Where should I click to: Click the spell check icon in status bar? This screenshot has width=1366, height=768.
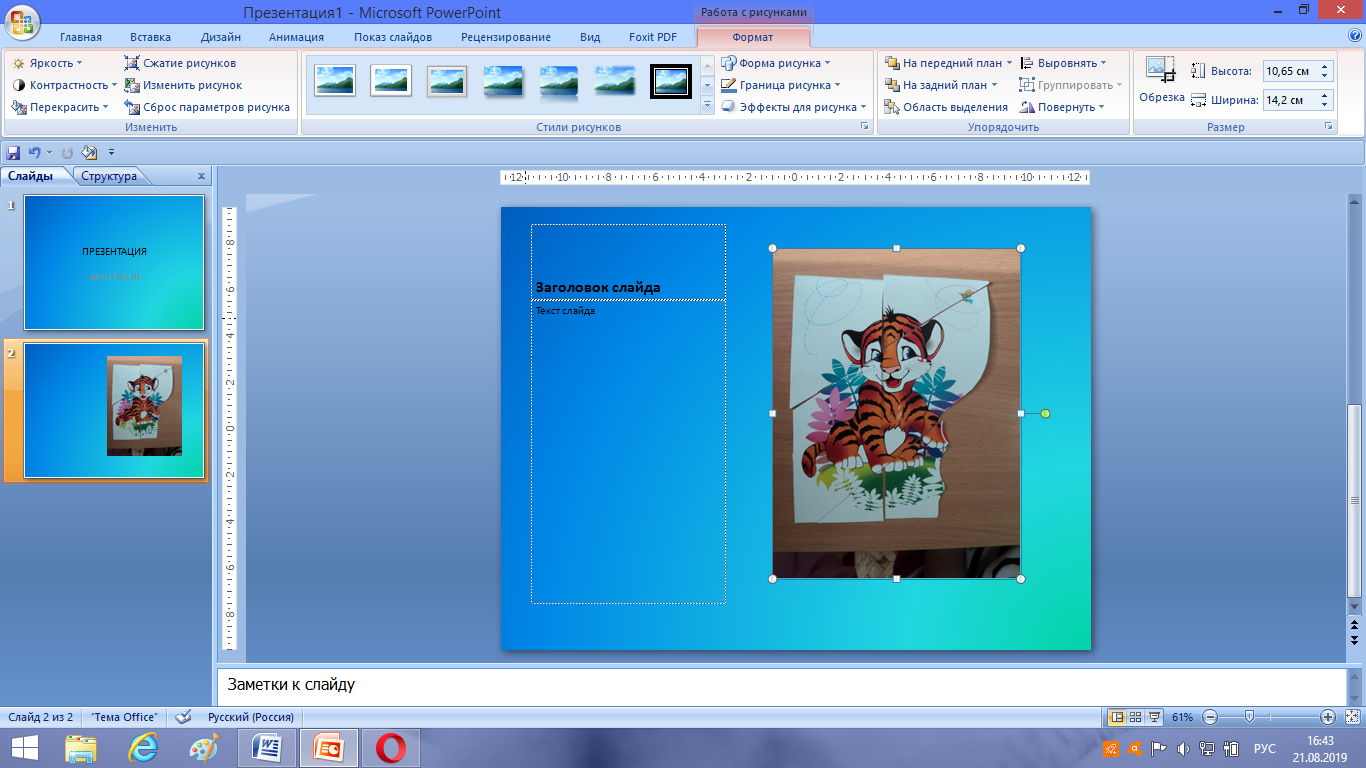click(183, 717)
